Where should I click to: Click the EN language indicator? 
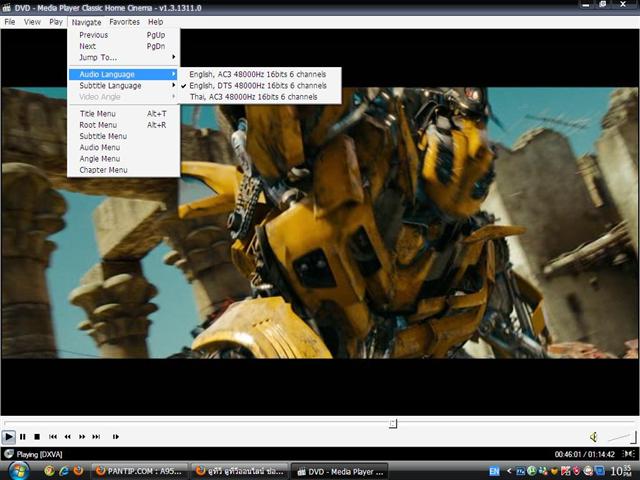[494, 471]
